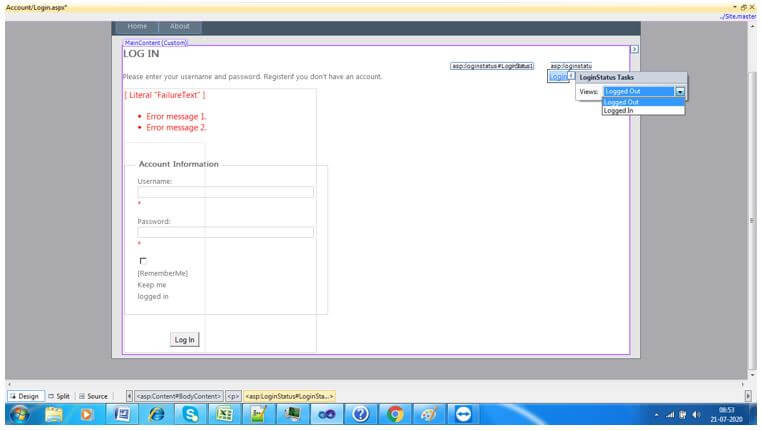The height and width of the screenshot is (431, 762).
Task: Click the About menu item
Action: coord(180,26)
